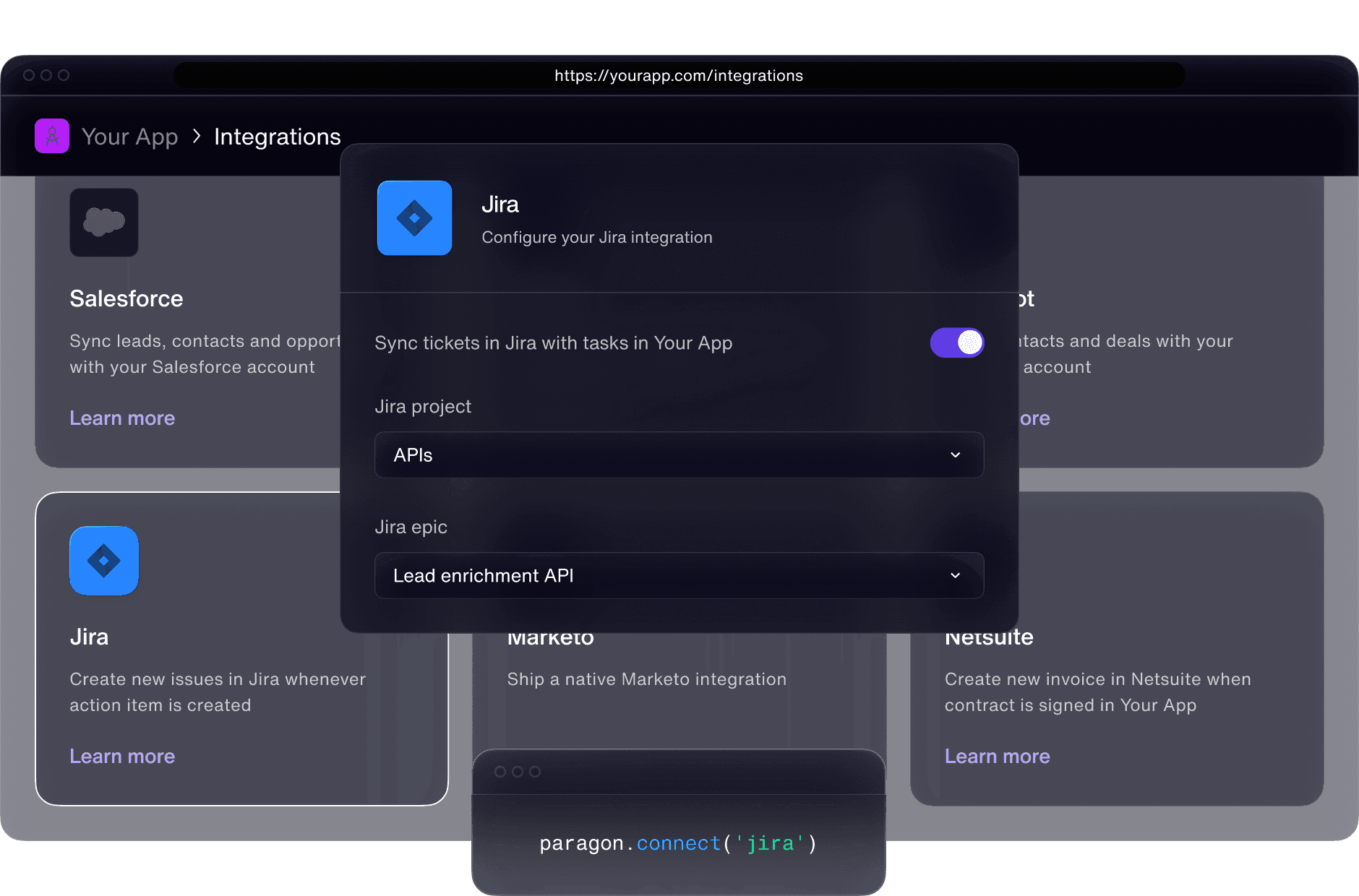Click the browser URL address bar
The width and height of the screenshot is (1359, 896).
pyautogui.click(x=678, y=76)
